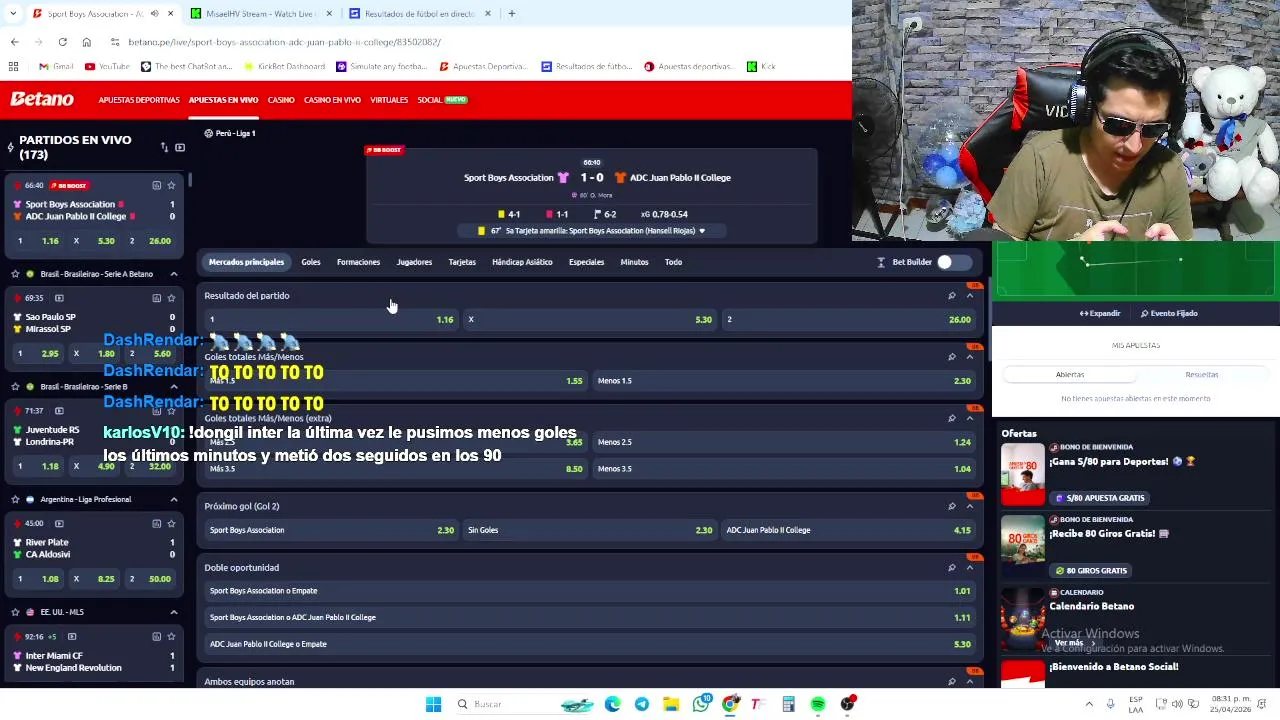The height and width of the screenshot is (720, 1280).
Task: Collapse the Resultado del partido section
Action: click(x=969, y=296)
